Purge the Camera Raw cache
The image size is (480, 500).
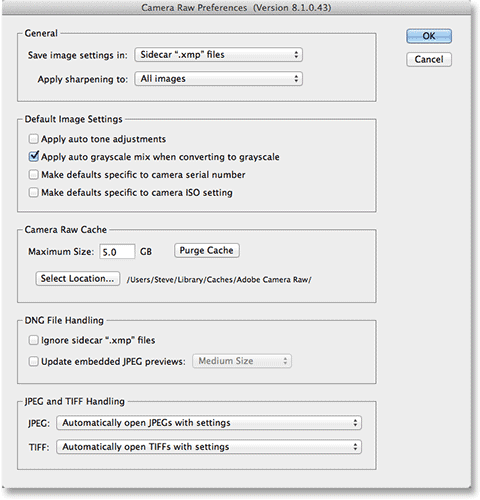[207, 250]
